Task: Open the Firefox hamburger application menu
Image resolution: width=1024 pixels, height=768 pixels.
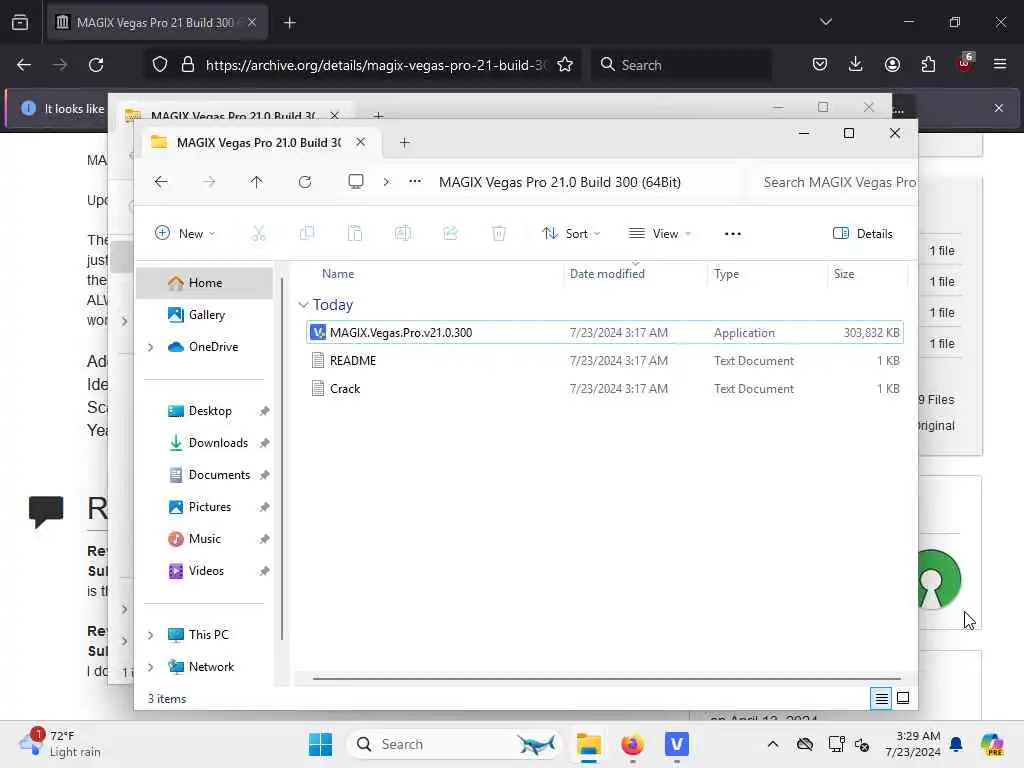Action: [1000, 65]
